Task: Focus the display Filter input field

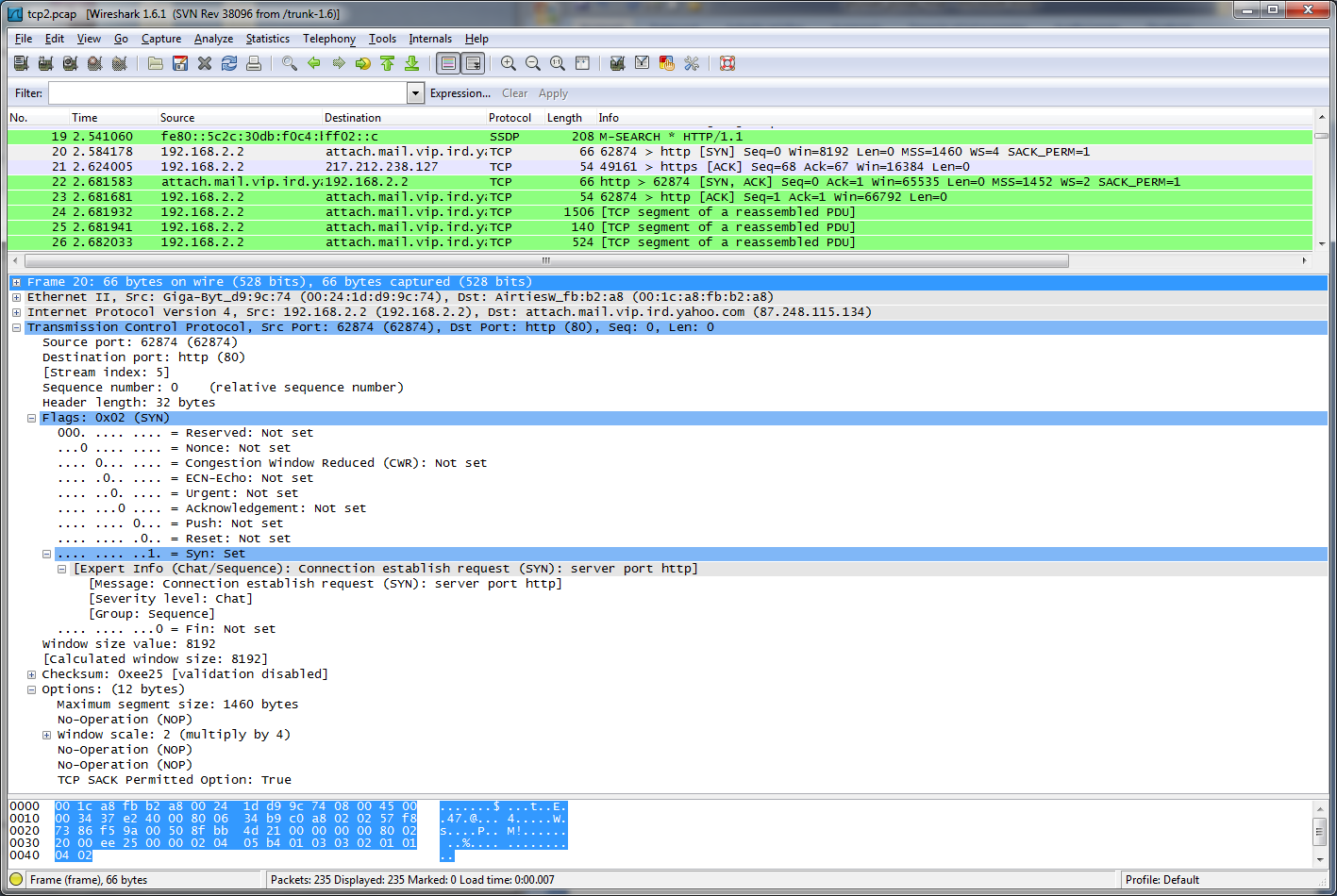Action: tap(228, 93)
